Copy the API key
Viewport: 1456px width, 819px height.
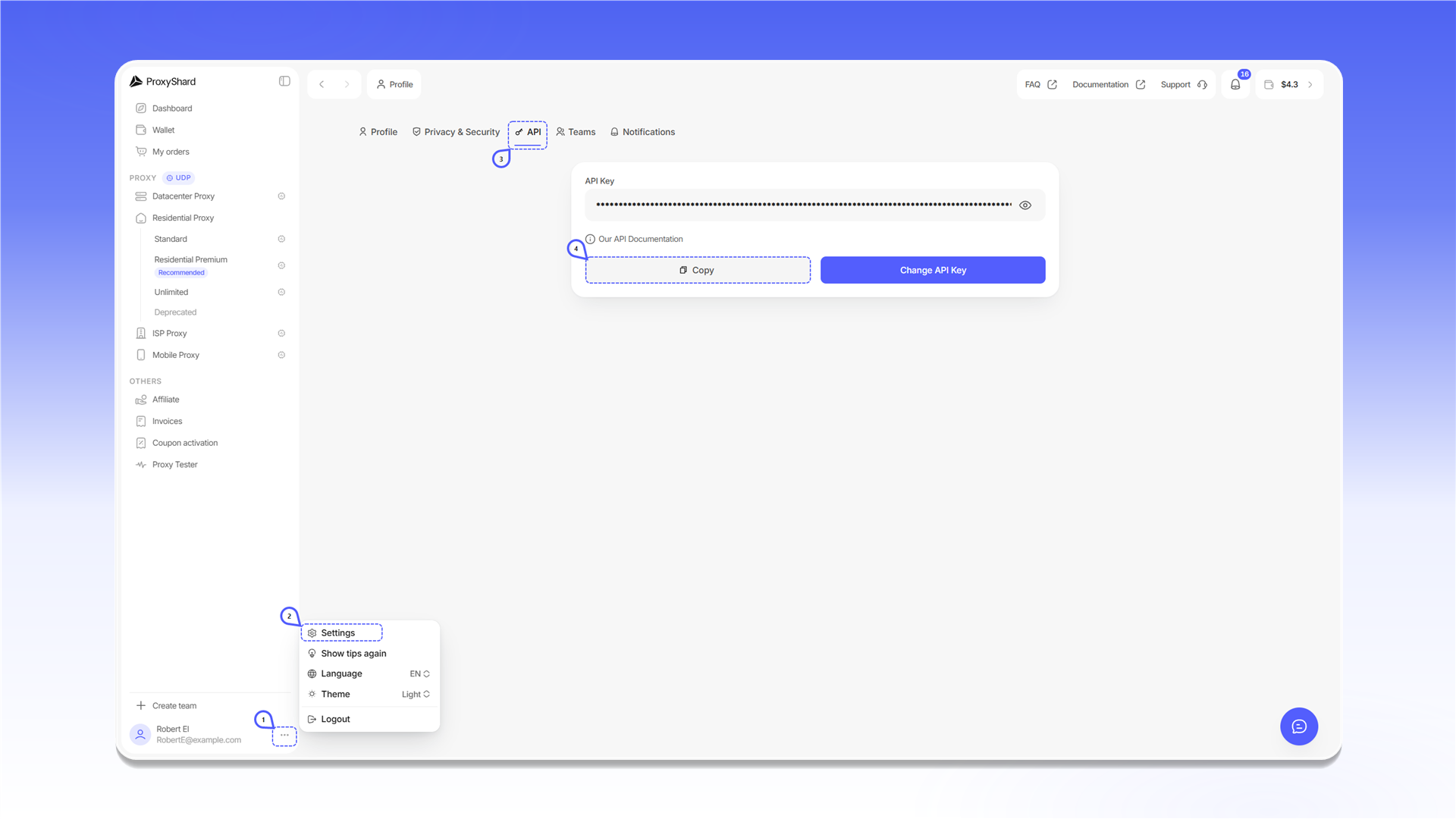click(698, 270)
